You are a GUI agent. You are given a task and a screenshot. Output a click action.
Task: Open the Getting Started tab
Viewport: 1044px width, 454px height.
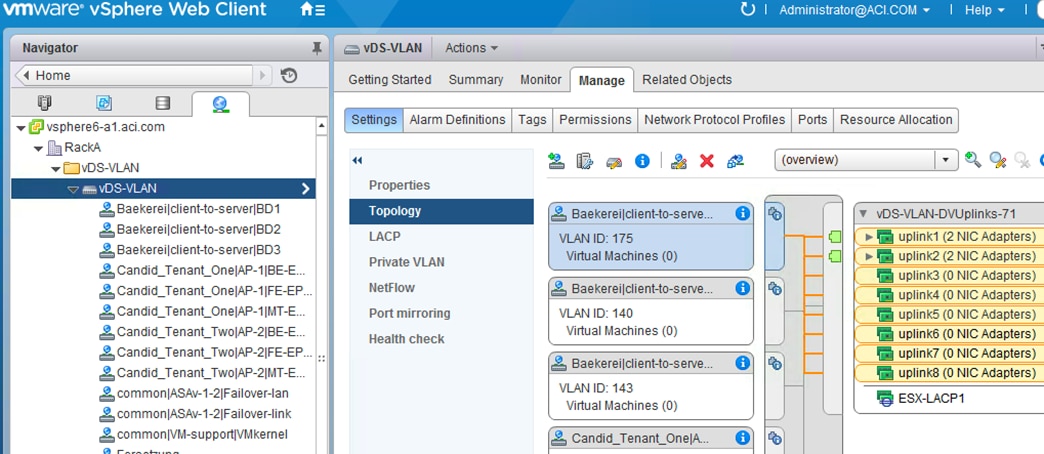click(390, 79)
